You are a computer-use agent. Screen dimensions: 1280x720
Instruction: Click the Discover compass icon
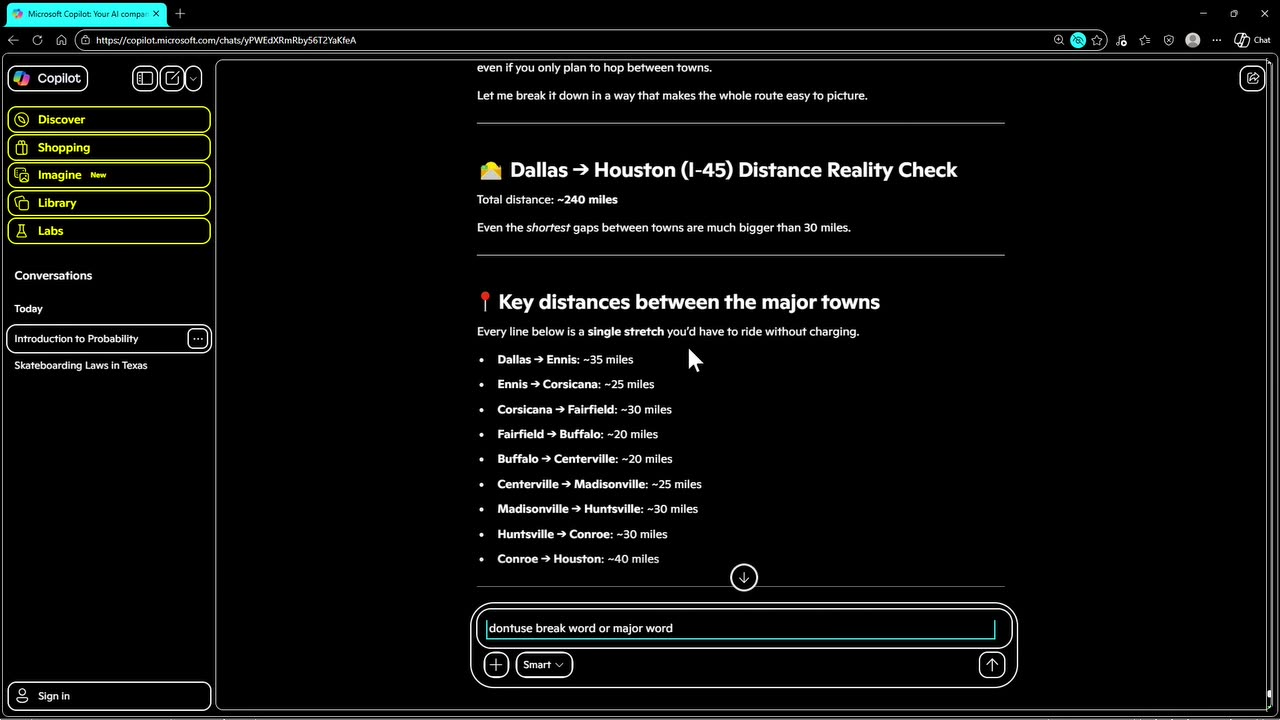coord(22,119)
